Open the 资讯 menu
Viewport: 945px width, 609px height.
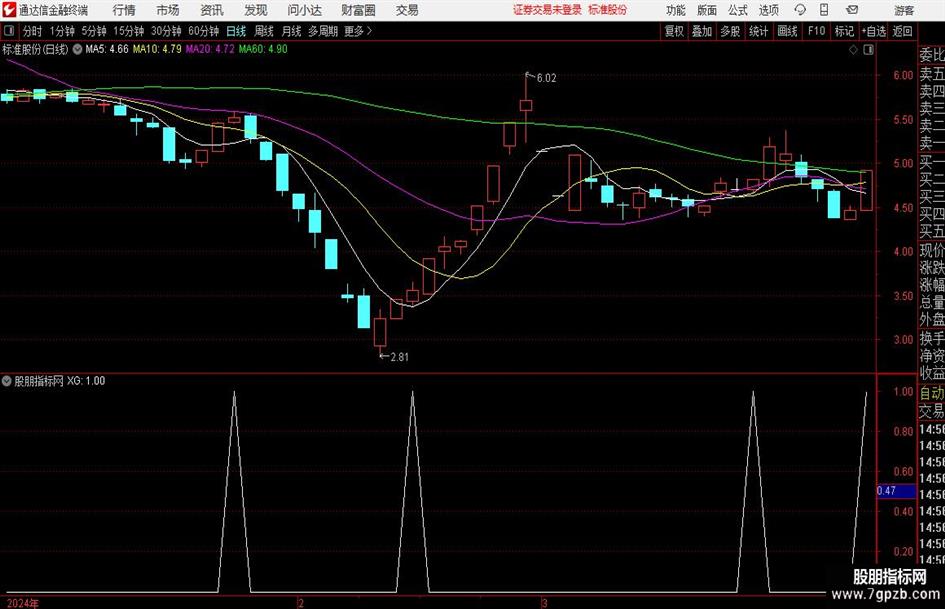click(212, 10)
